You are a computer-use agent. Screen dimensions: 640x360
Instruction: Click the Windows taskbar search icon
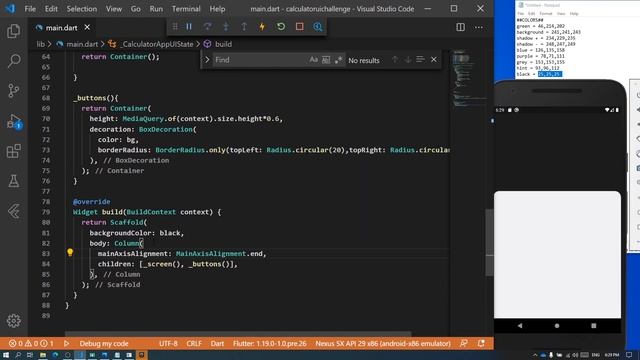[18, 355]
